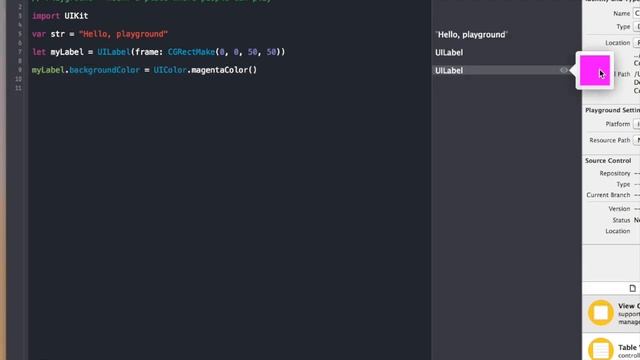640x360 pixels.
Task: Click "UILabel" initializer in the code editor
Action: (x=113, y=52)
